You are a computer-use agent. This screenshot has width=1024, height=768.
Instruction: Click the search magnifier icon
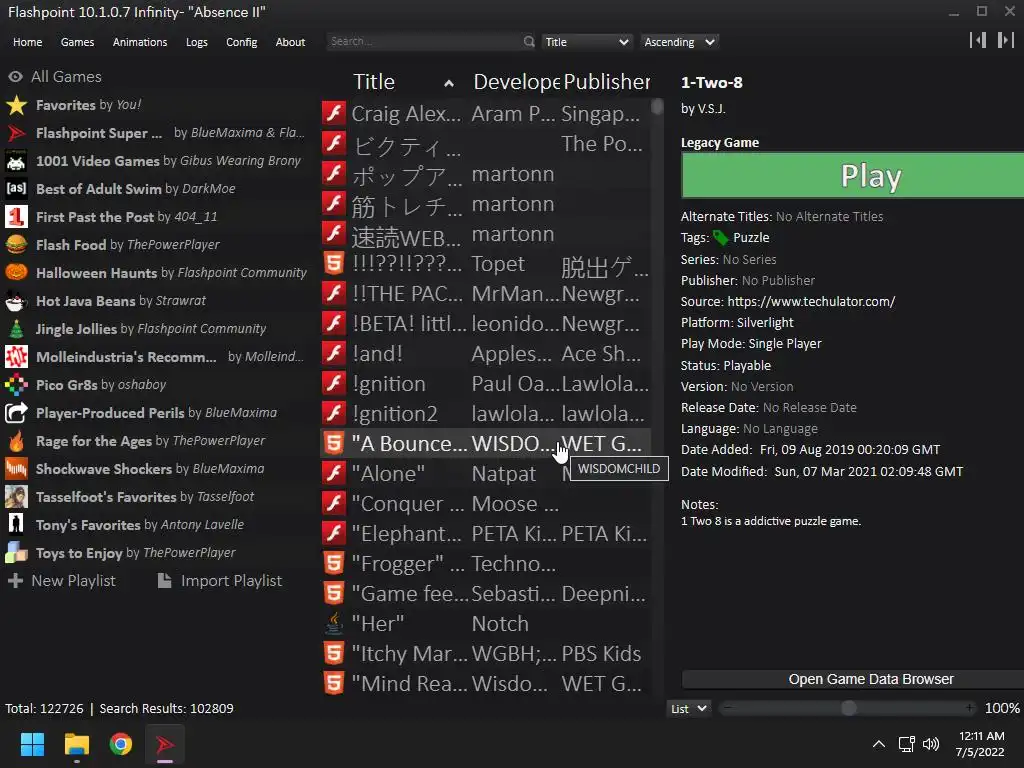click(x=529, y=42)
